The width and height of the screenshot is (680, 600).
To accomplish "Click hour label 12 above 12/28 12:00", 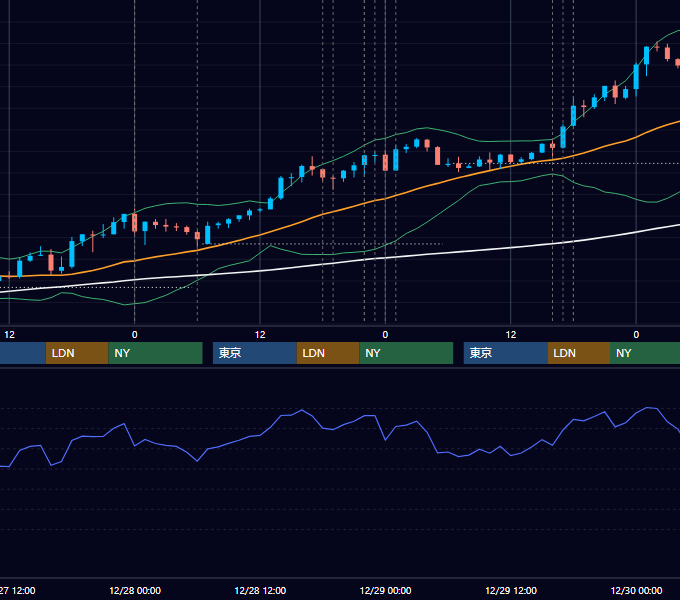I will tap(260, 335).
